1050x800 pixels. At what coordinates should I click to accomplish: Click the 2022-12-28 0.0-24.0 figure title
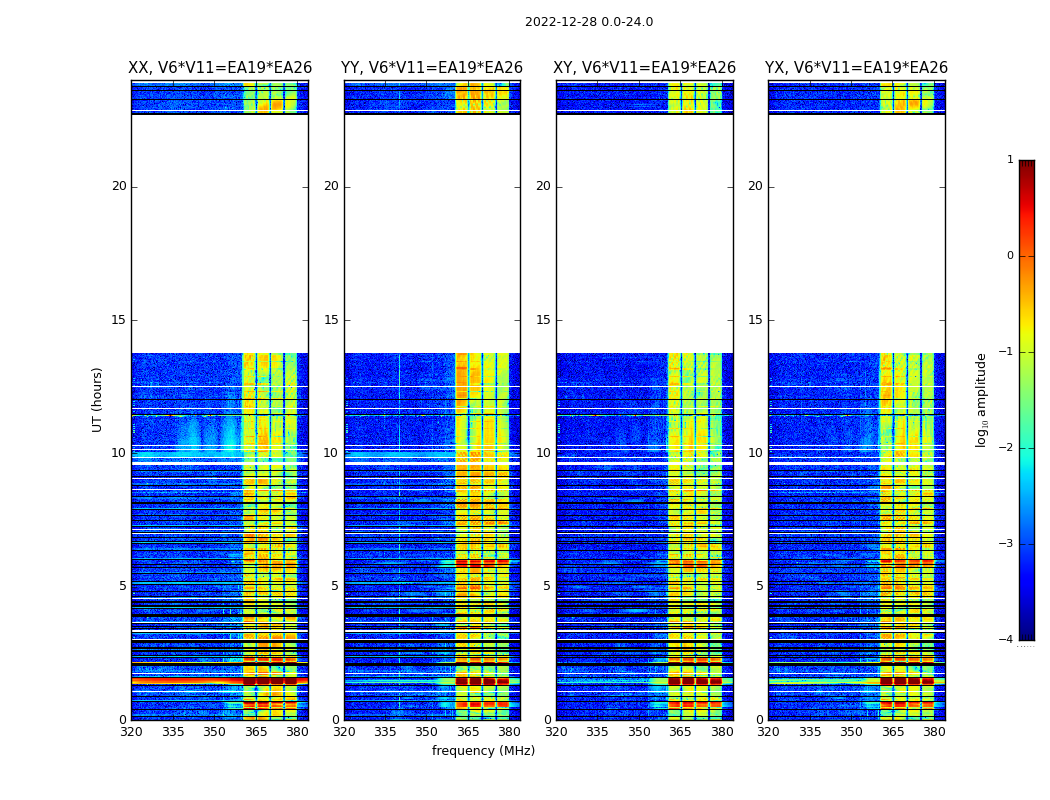pyautogui.click(x=589, y=22)
